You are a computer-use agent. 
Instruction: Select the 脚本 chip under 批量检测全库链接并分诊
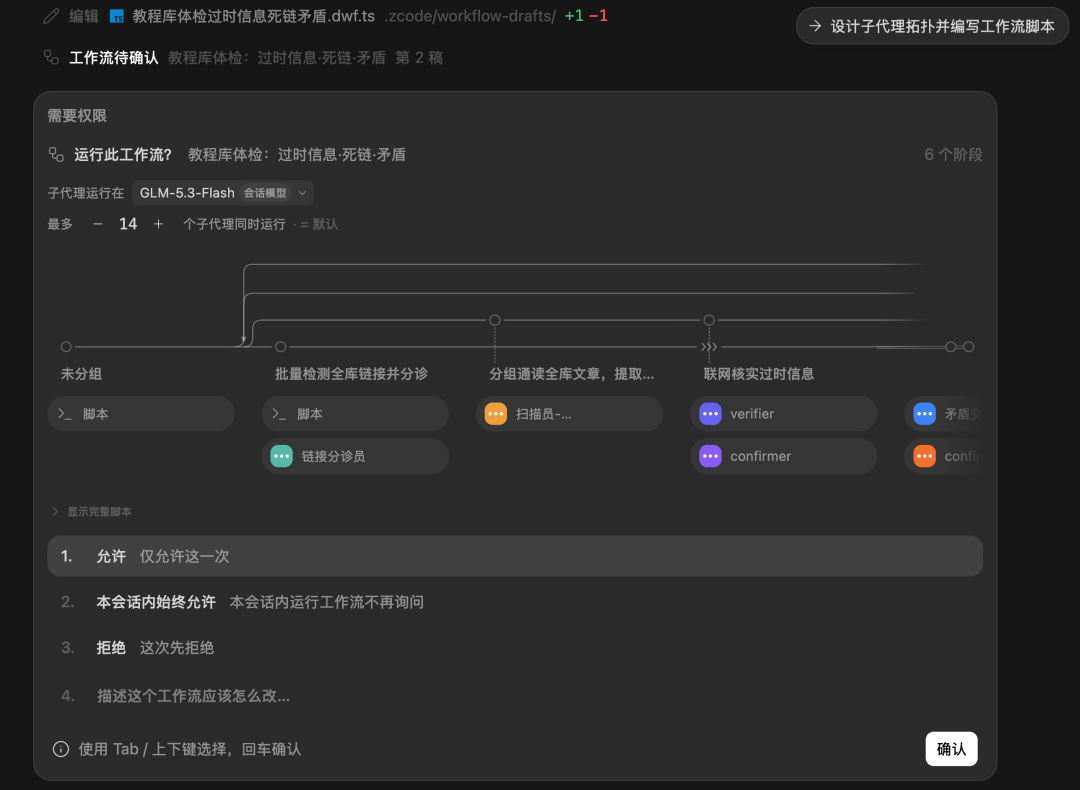[x=355, y=413]
